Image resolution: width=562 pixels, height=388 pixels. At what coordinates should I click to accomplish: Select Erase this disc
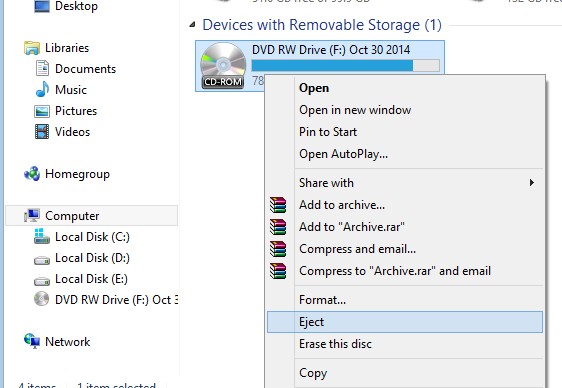(x=405, y=344)
